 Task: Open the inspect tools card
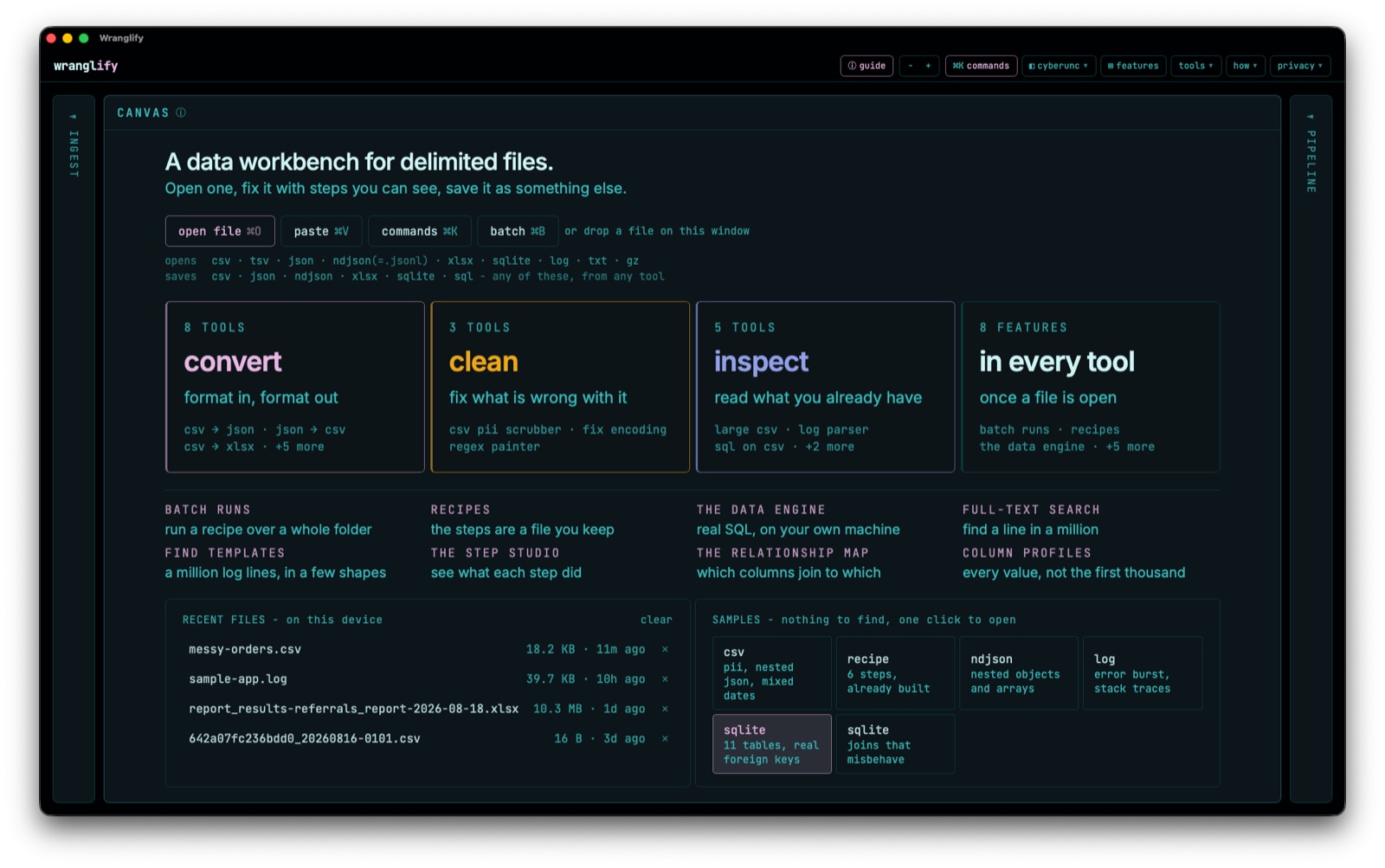pyautogui.click(x=826, y=387)
